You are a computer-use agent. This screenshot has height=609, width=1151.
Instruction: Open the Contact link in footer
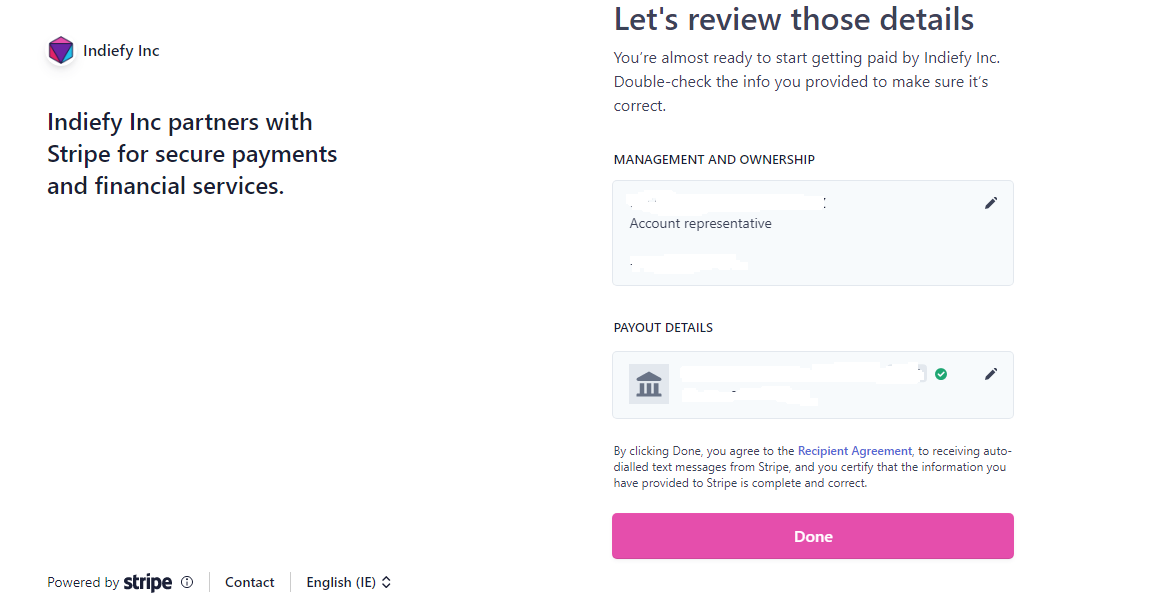click(250, 582)
